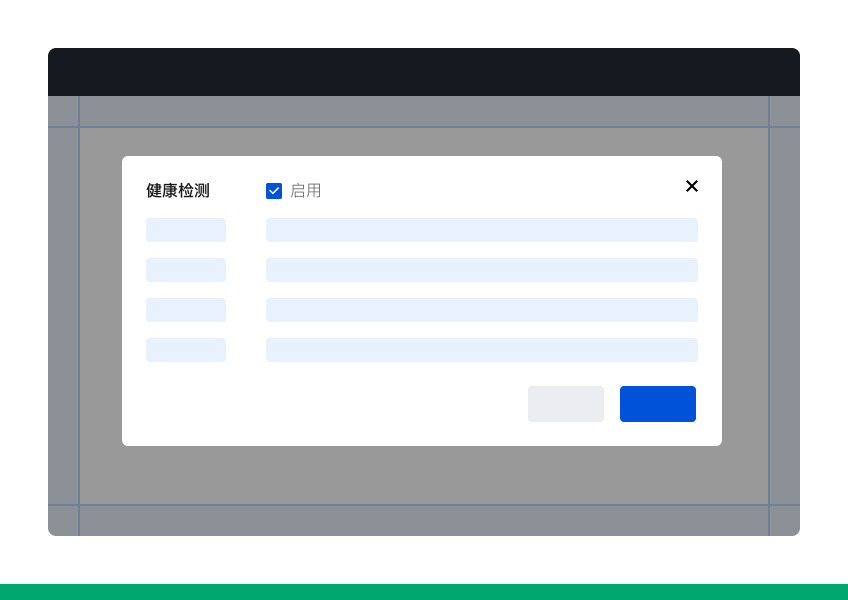848x600 pixels.
Task: Click the first input field in the dialog
Action: (482, 230)
